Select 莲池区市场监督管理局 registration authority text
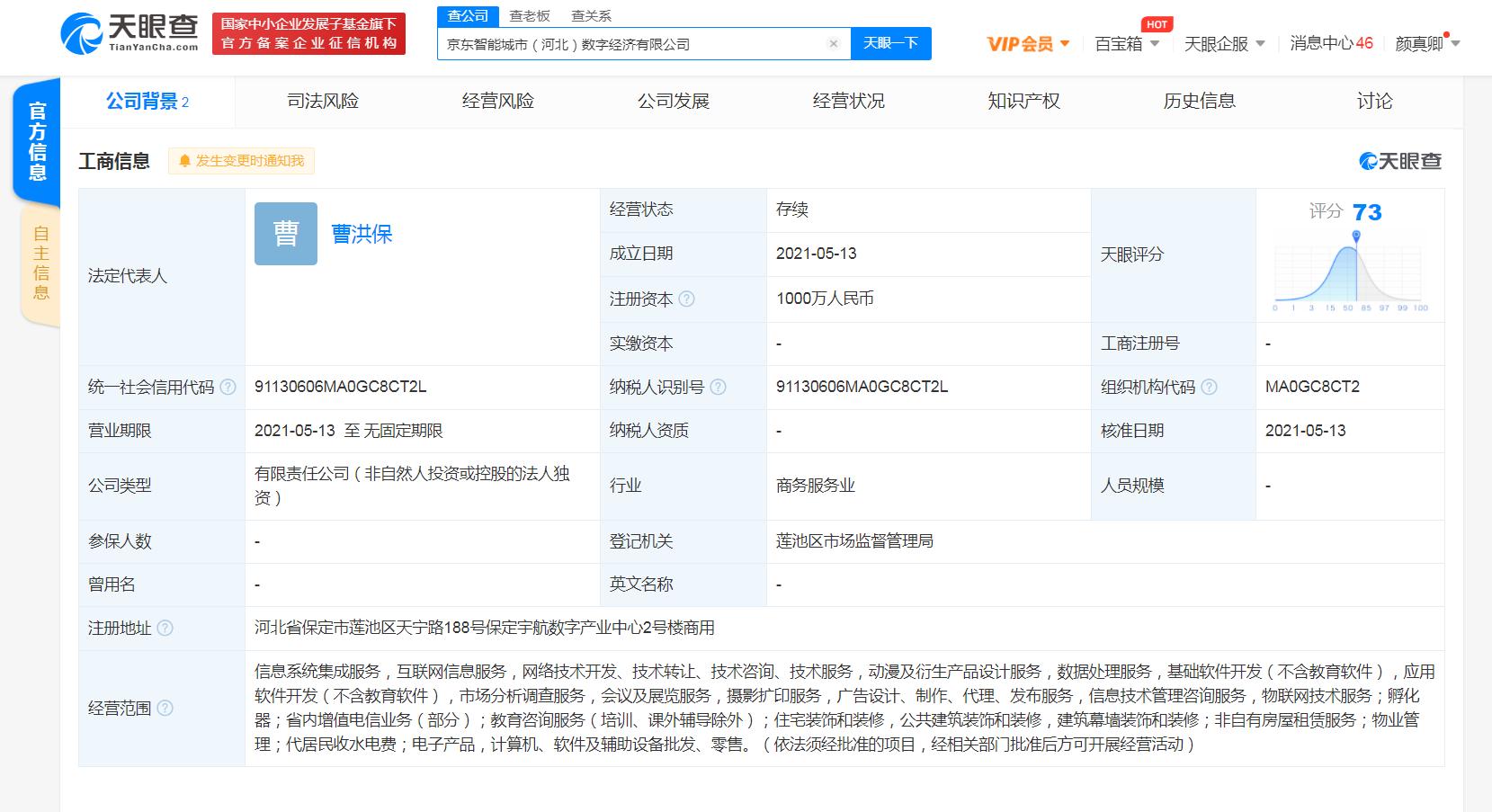 coord(854,541)
